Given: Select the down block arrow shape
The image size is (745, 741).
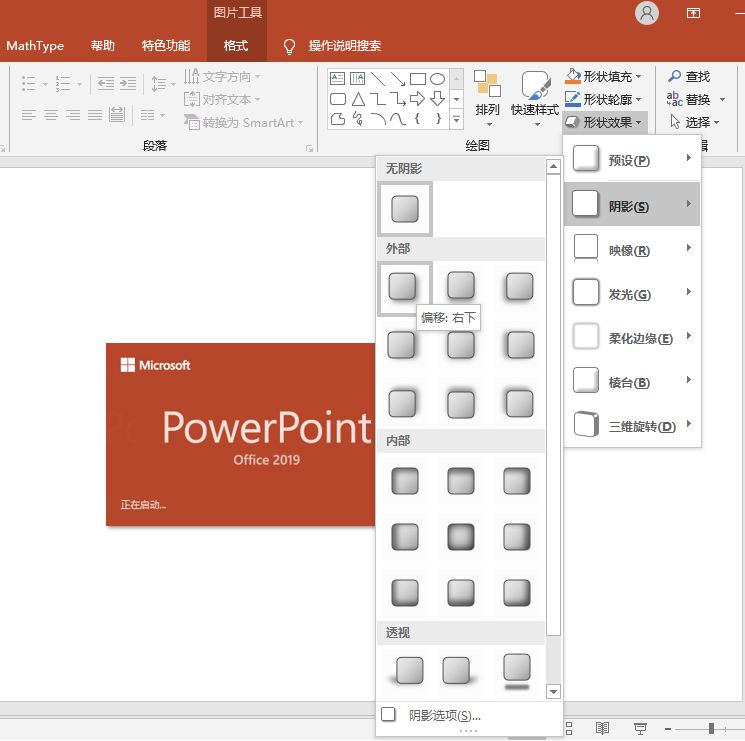Looking at the screenshot, I should tap(437, 99).
